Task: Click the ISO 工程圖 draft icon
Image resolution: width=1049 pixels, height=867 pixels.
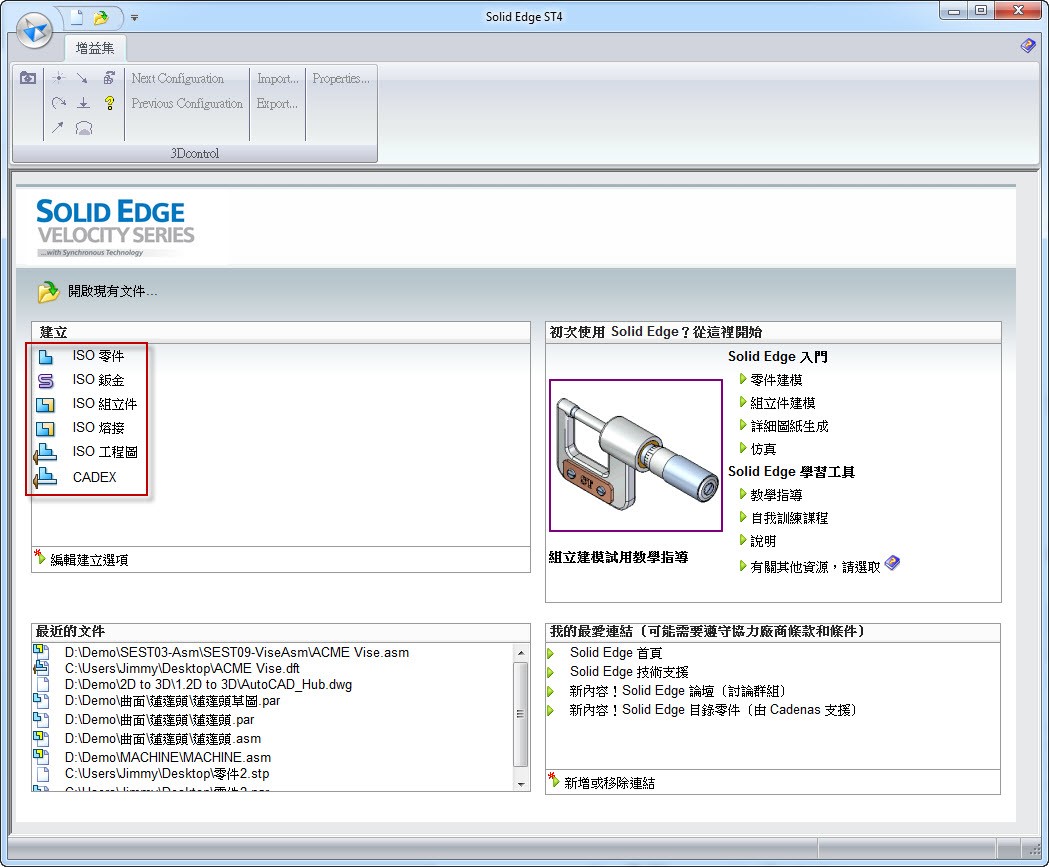Action: [x=45, y=453]
